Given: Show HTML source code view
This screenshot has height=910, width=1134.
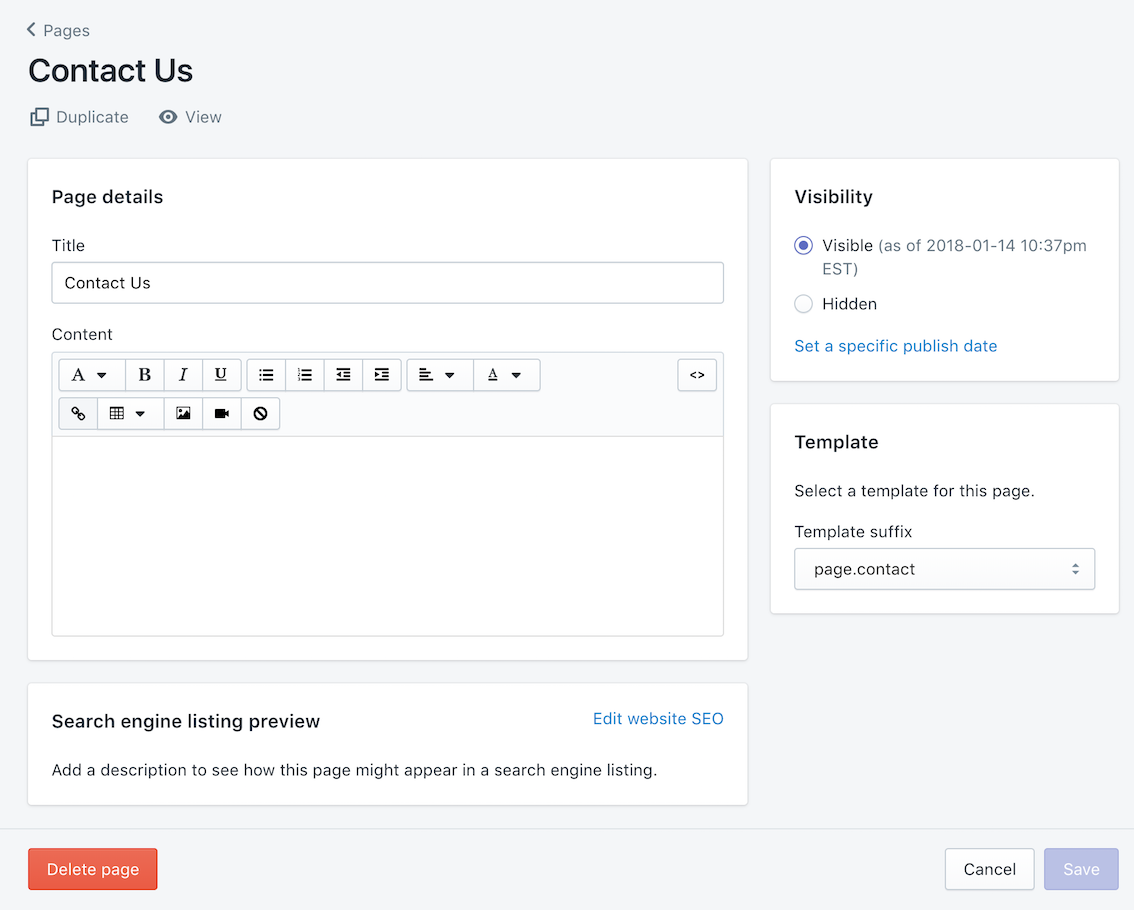Looking at the screenshot, I should pyautogui.click(x=697, y=375).
